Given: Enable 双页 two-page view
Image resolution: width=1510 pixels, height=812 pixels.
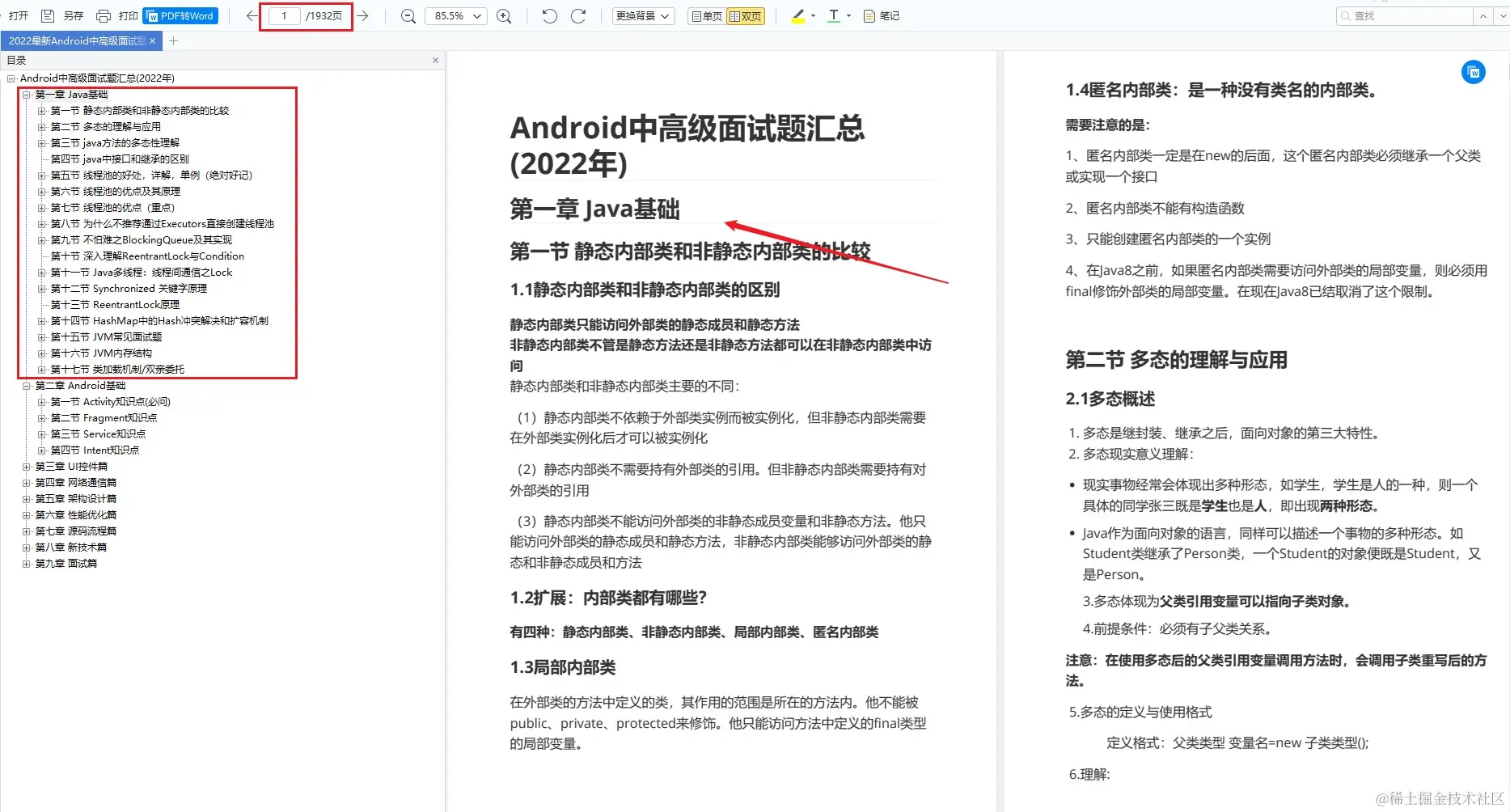Looking at the screenshot, I should (745, 15).
